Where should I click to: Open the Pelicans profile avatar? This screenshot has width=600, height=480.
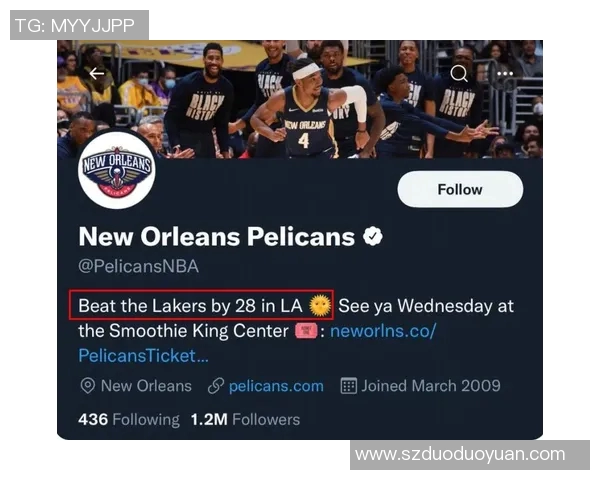coord(117,170)
